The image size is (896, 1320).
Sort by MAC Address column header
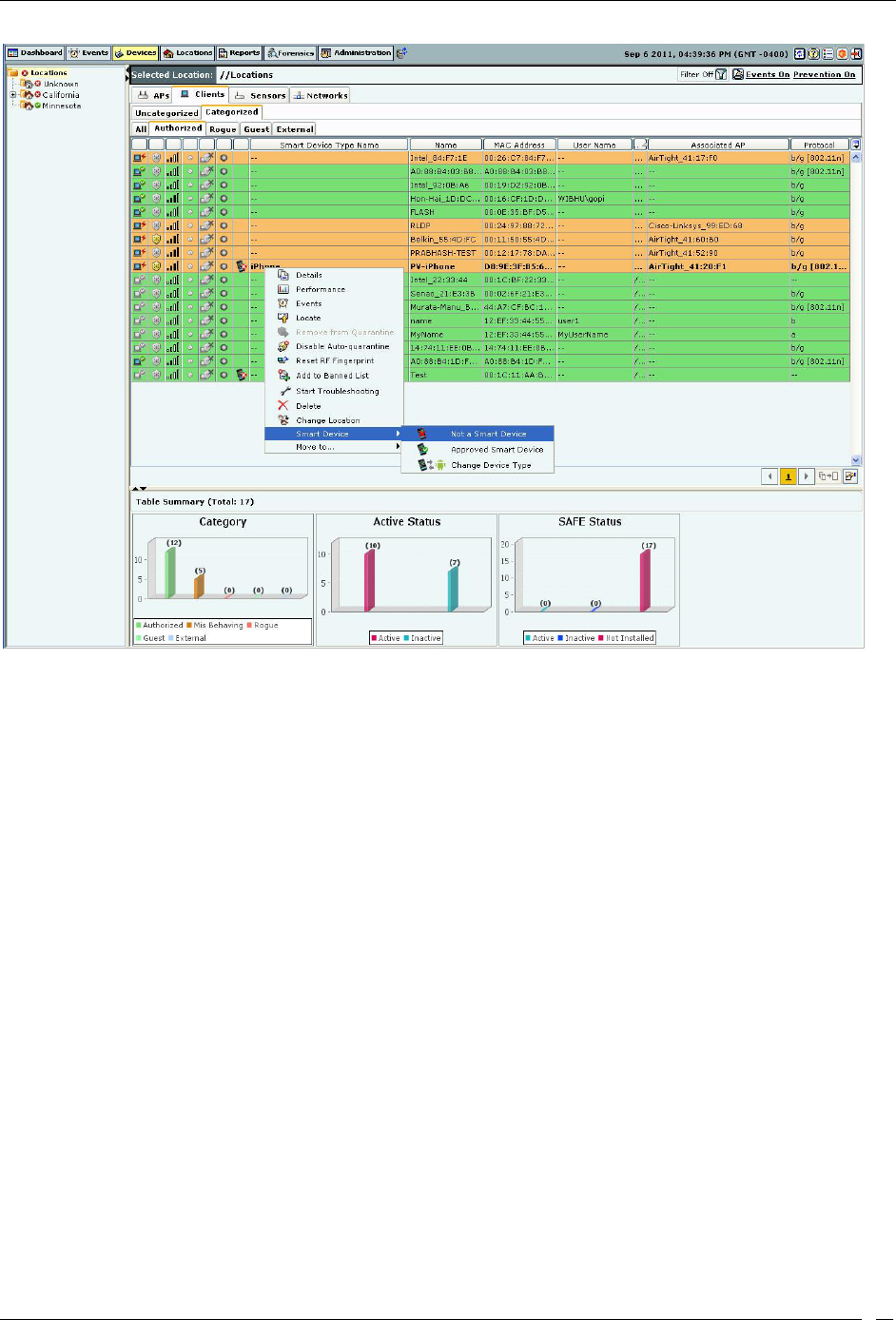(x=518, y=146)
